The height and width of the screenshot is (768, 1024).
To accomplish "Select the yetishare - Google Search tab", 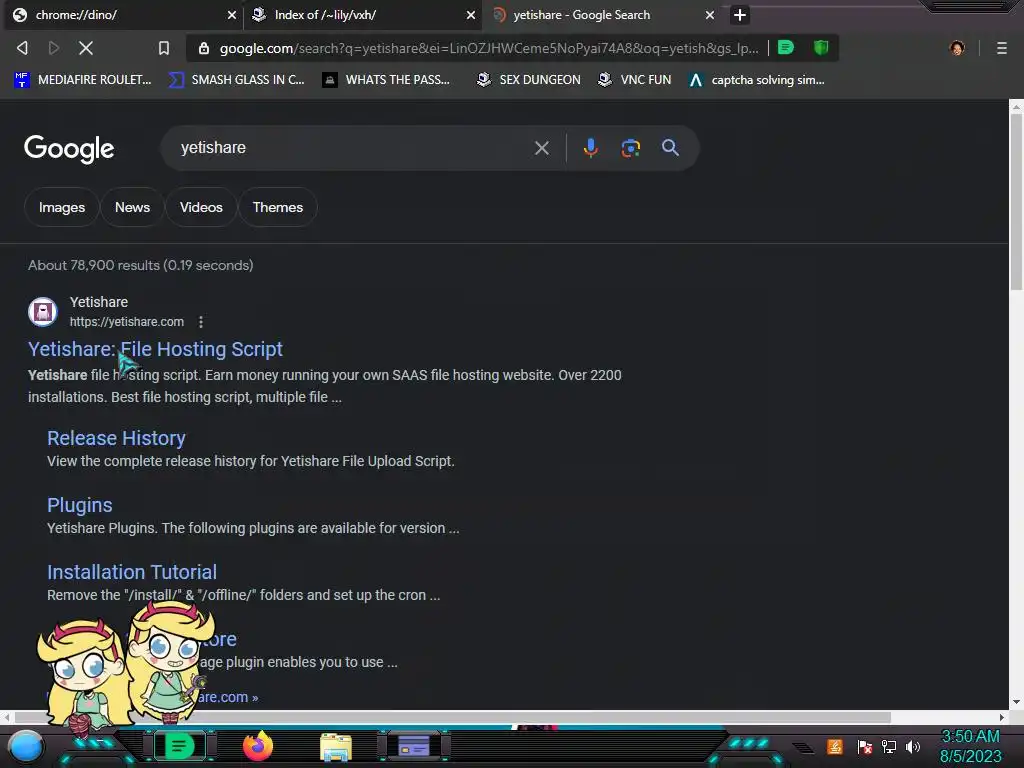I will (601, 15).
